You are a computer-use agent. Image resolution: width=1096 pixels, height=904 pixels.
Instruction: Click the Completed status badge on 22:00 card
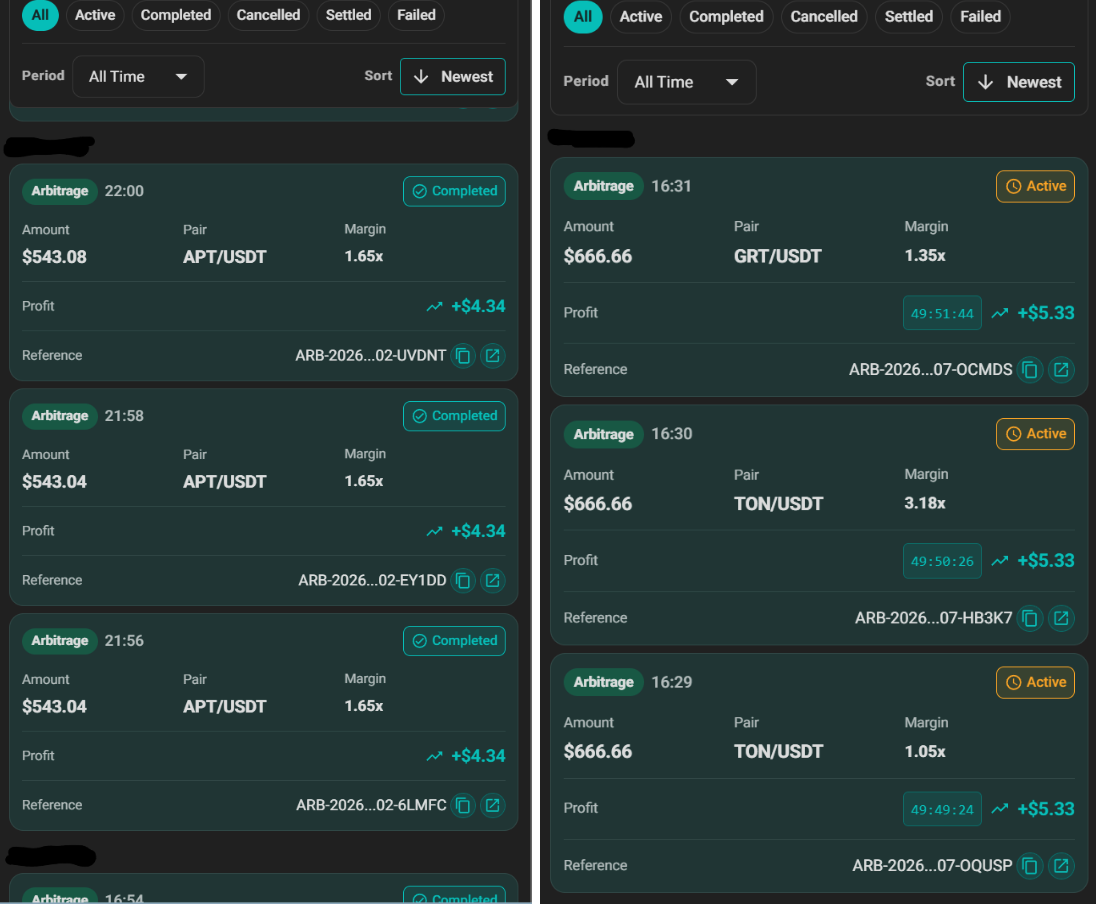(454, 191)
